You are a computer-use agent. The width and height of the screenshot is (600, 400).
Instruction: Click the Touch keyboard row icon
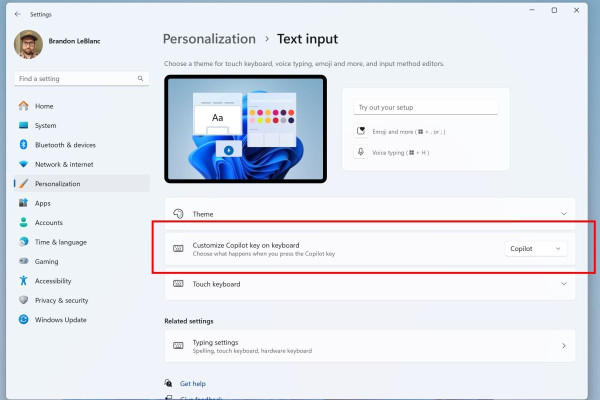(178, 284)
